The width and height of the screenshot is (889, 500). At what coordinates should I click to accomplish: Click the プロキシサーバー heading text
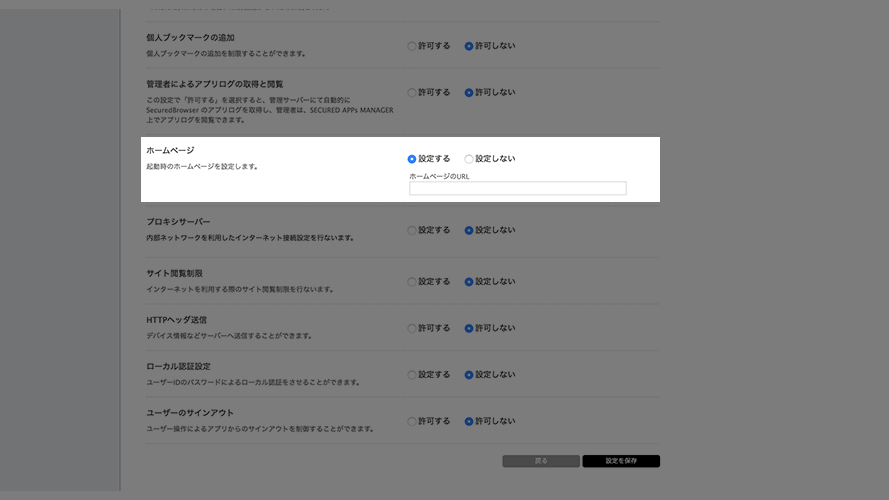[x=178, y=222]
